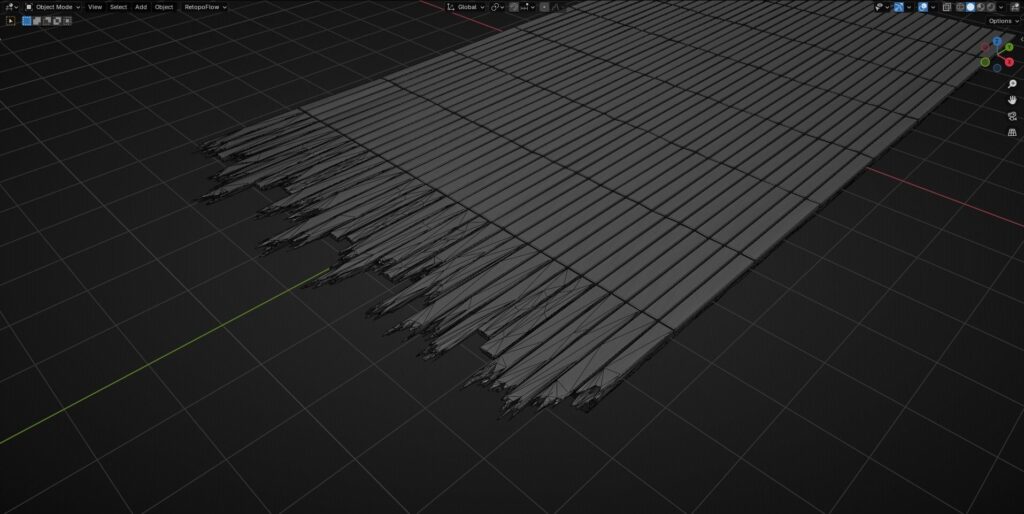This screenshot has height=514, width=1024.
Task: Open the Object Mode dropdown
Action: (x=52, y=7)
